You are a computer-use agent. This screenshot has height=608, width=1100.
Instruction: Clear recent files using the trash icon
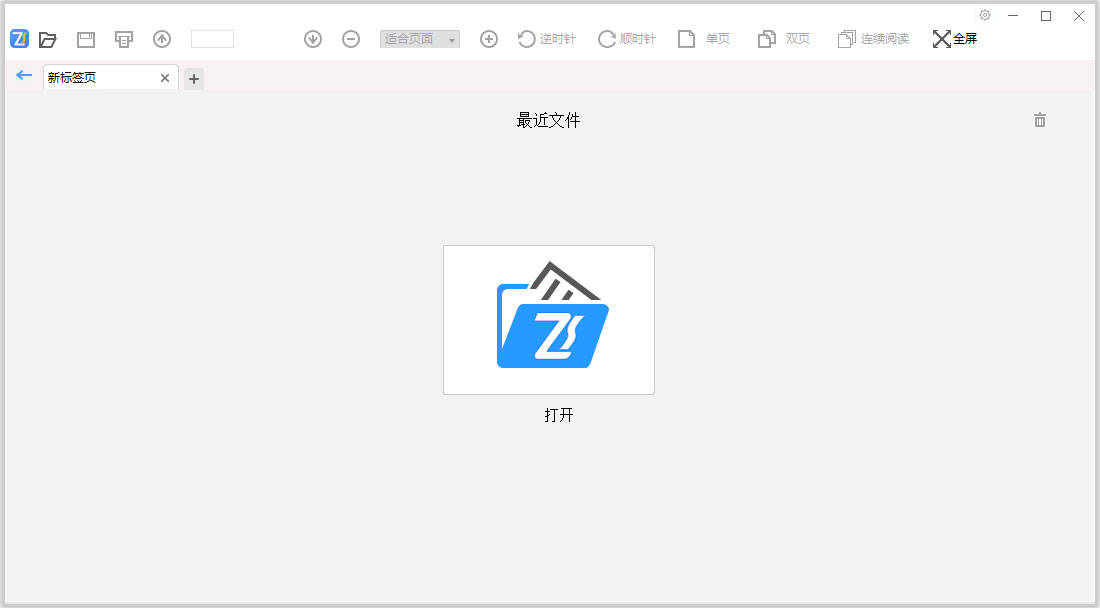click(x=1040, y=120)
